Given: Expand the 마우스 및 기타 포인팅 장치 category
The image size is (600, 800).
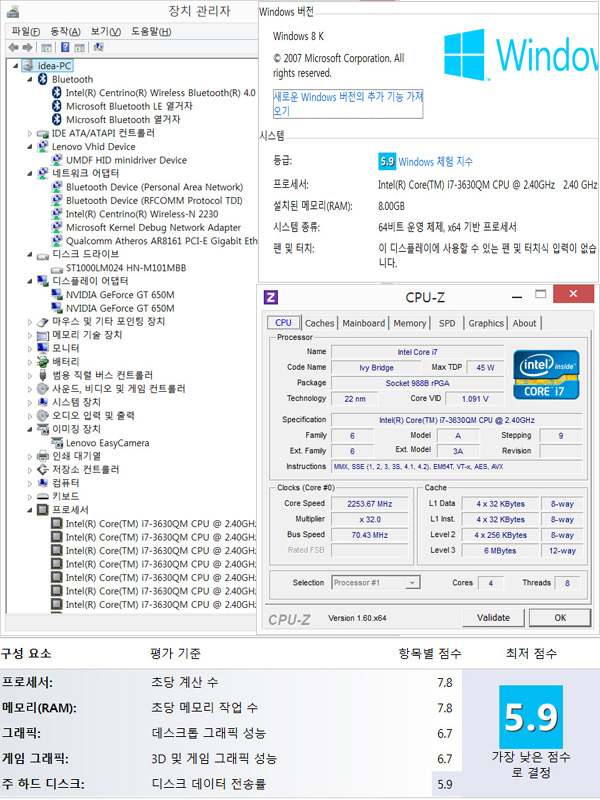Looking at the screenshot, I should pos(30,322).
